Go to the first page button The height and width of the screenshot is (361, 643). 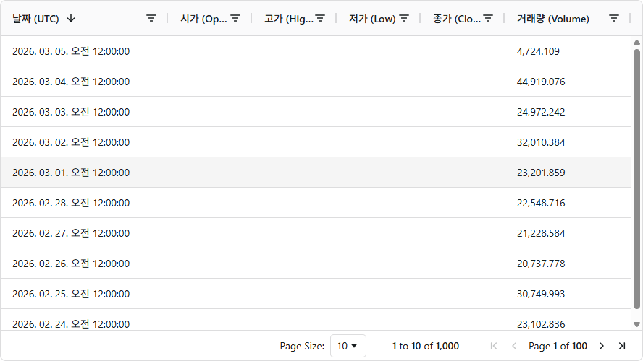(x=494, y=346)
